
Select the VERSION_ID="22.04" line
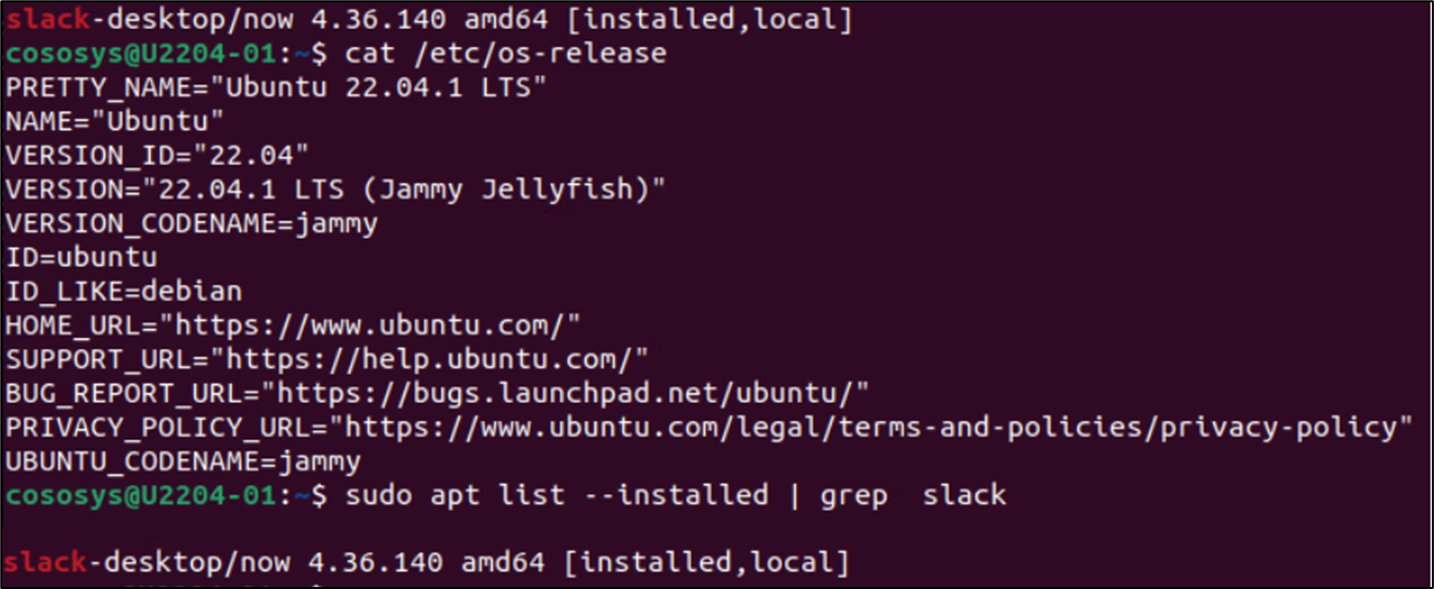[x=157, y=156]
